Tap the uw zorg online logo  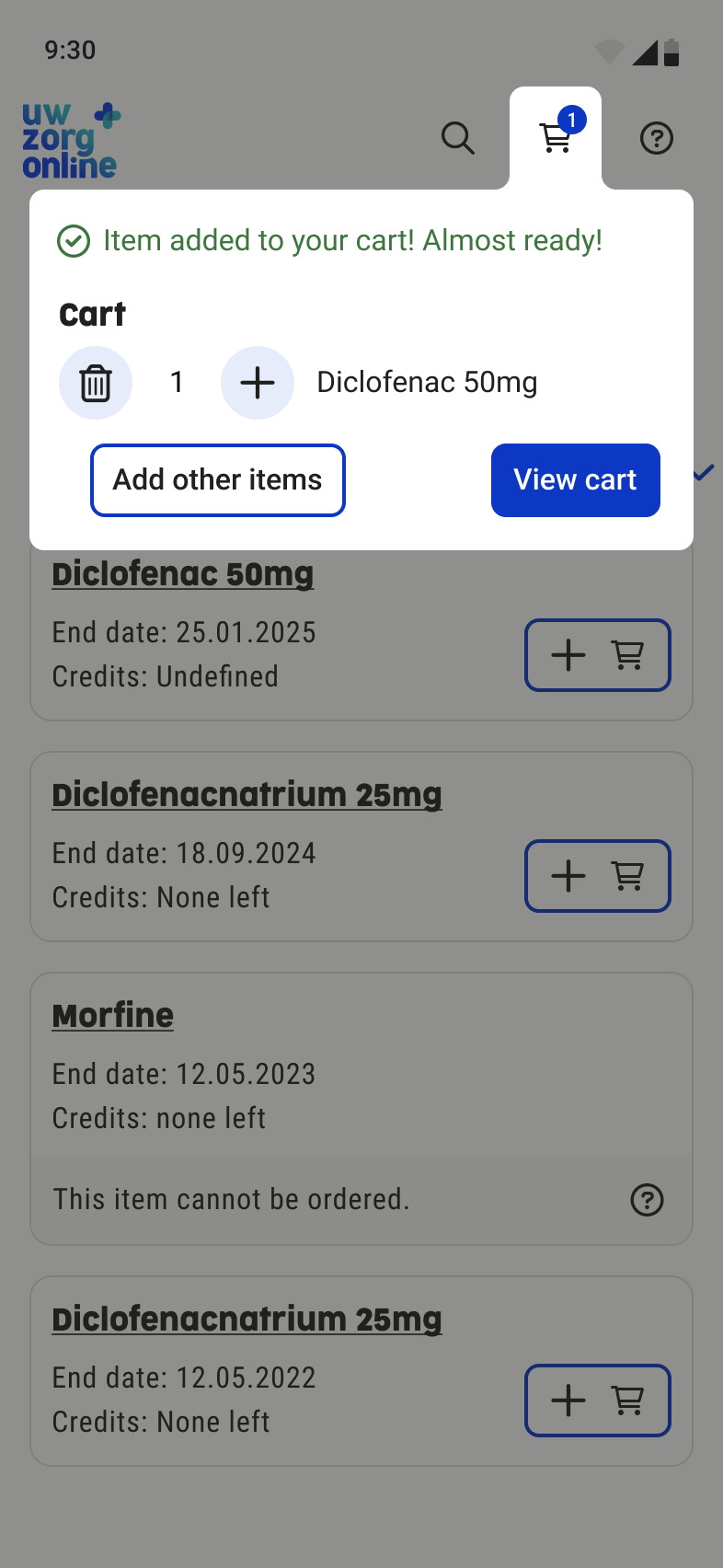coord(70,141)
